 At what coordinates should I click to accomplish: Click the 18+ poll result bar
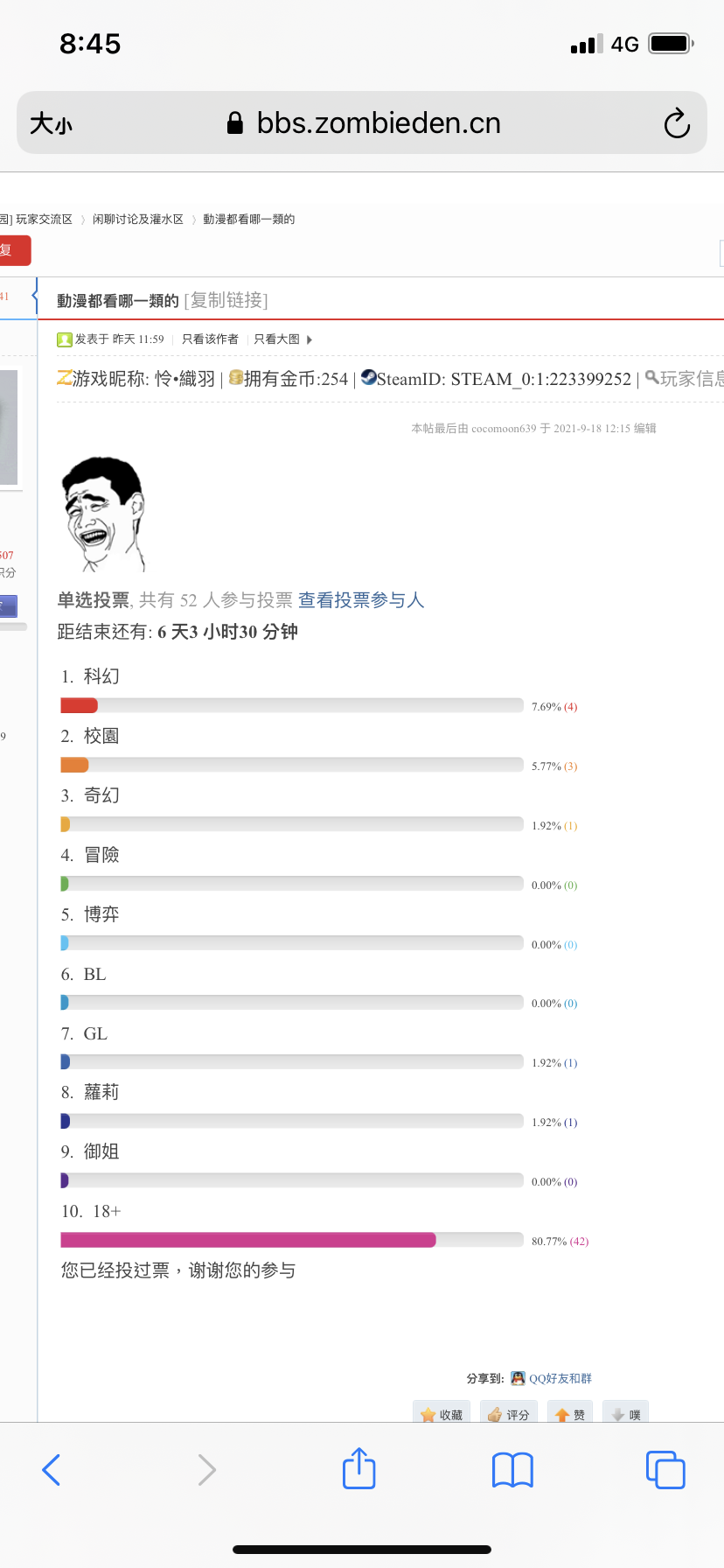[292, 1240]
